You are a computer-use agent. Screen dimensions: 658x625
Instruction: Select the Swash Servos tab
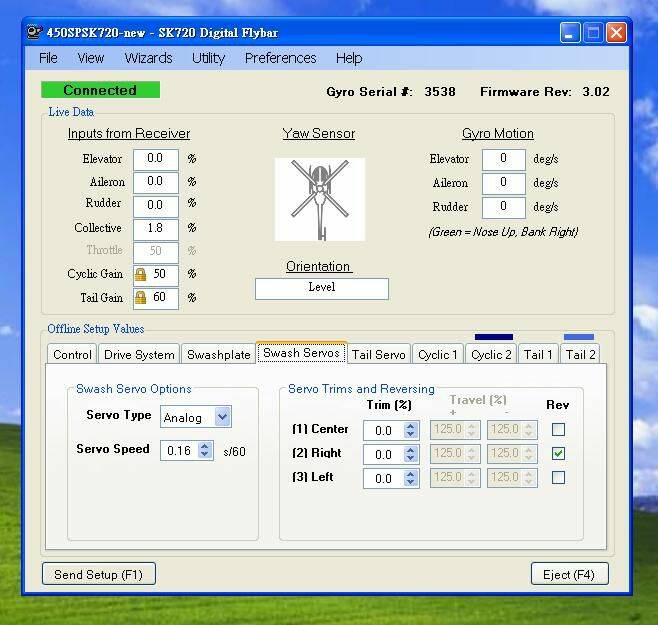pos(301,353)
